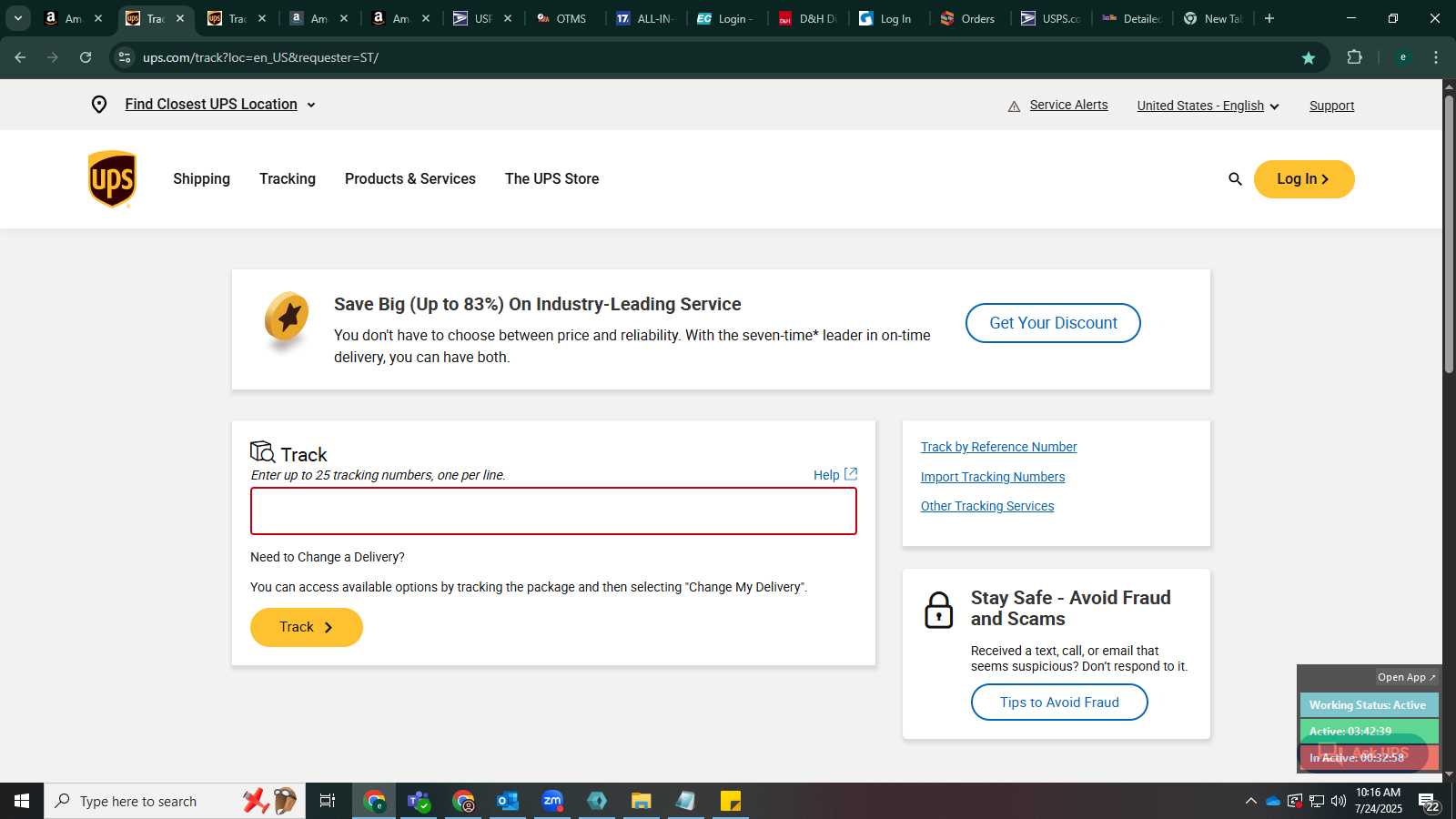Click Tips to Avoid Fraud button
This screenshot has height=819, width=1456.
click(x=1059, y=703)
